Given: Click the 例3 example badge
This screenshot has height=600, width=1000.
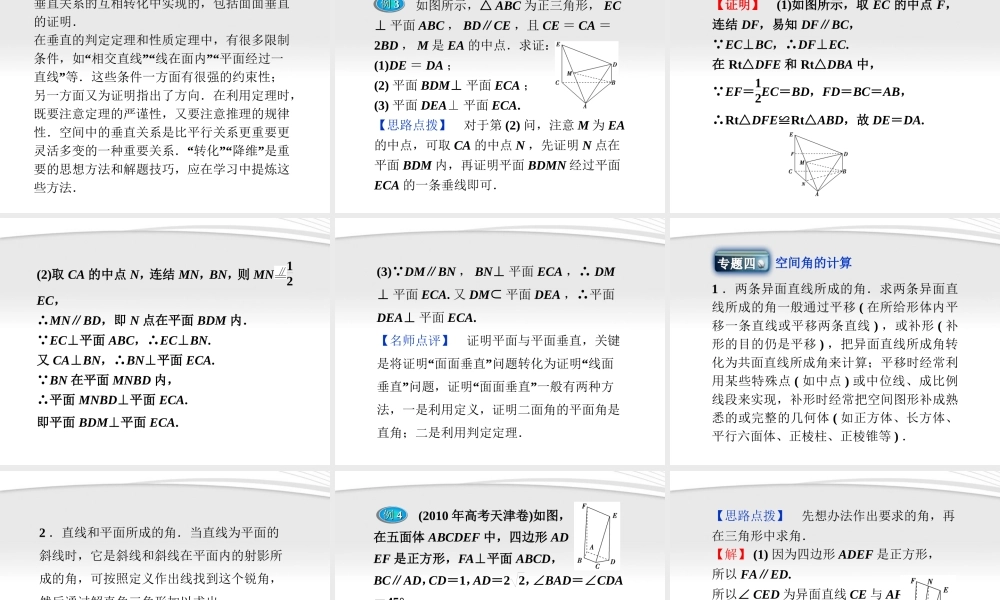Looking at the screenshot, I should (x=389, y=5).
